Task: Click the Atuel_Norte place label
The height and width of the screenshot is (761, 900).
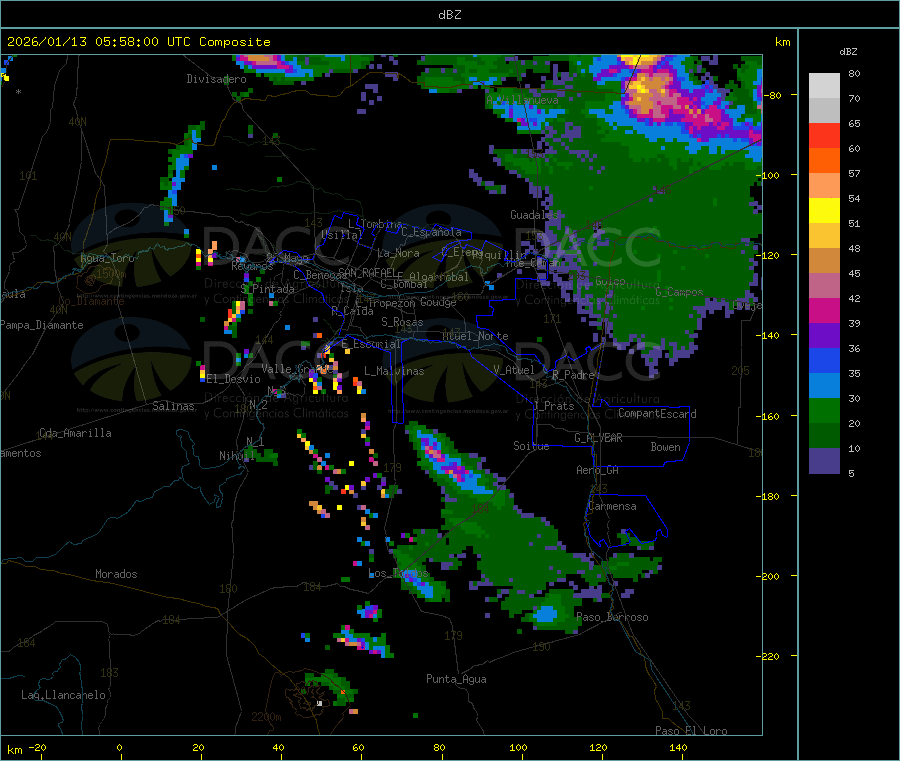Action: tap(475, 336)
